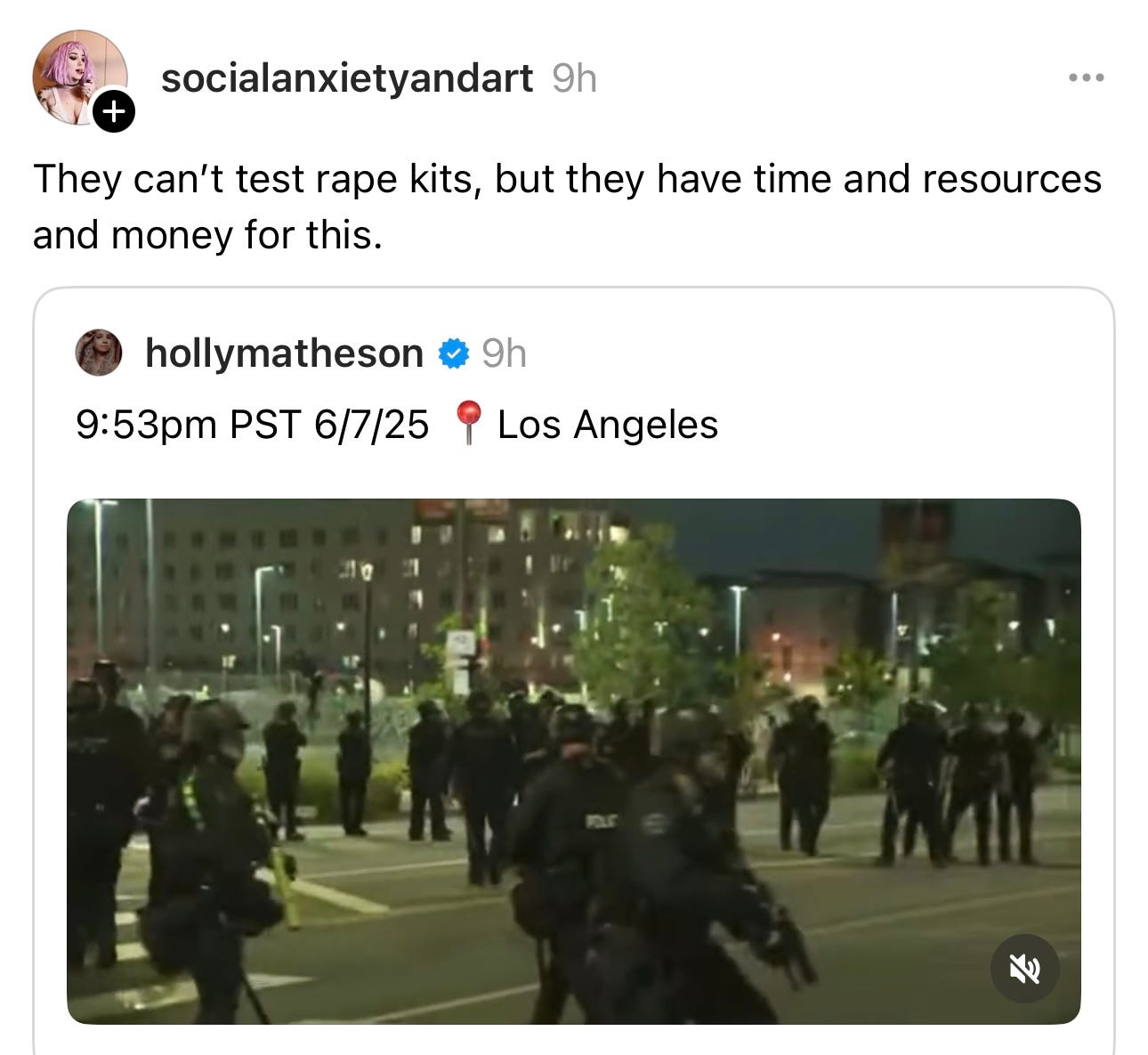Screen dimensions: 1148x1055
Task: Tap the plus follow badge on avatar
Action: coord(114,111)
